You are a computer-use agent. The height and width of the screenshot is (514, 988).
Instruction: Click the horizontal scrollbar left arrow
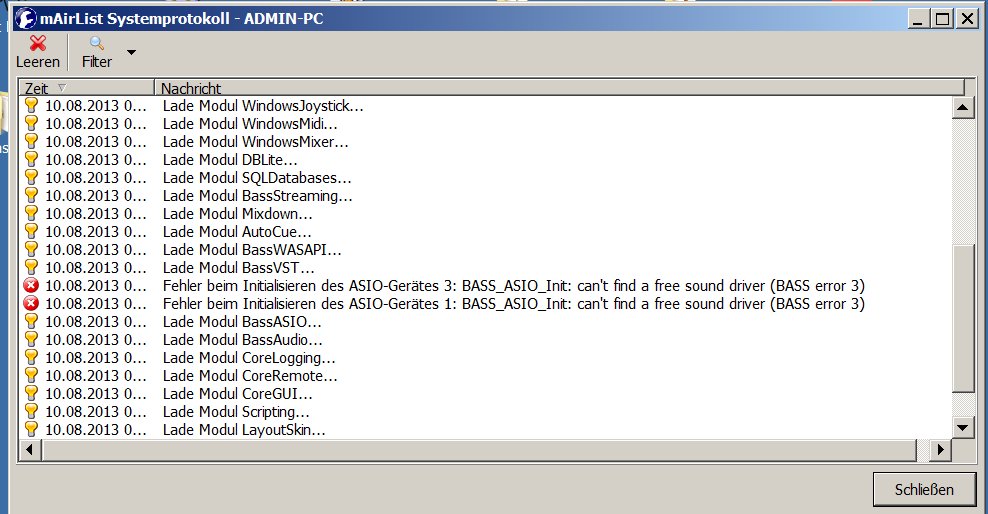30,450
